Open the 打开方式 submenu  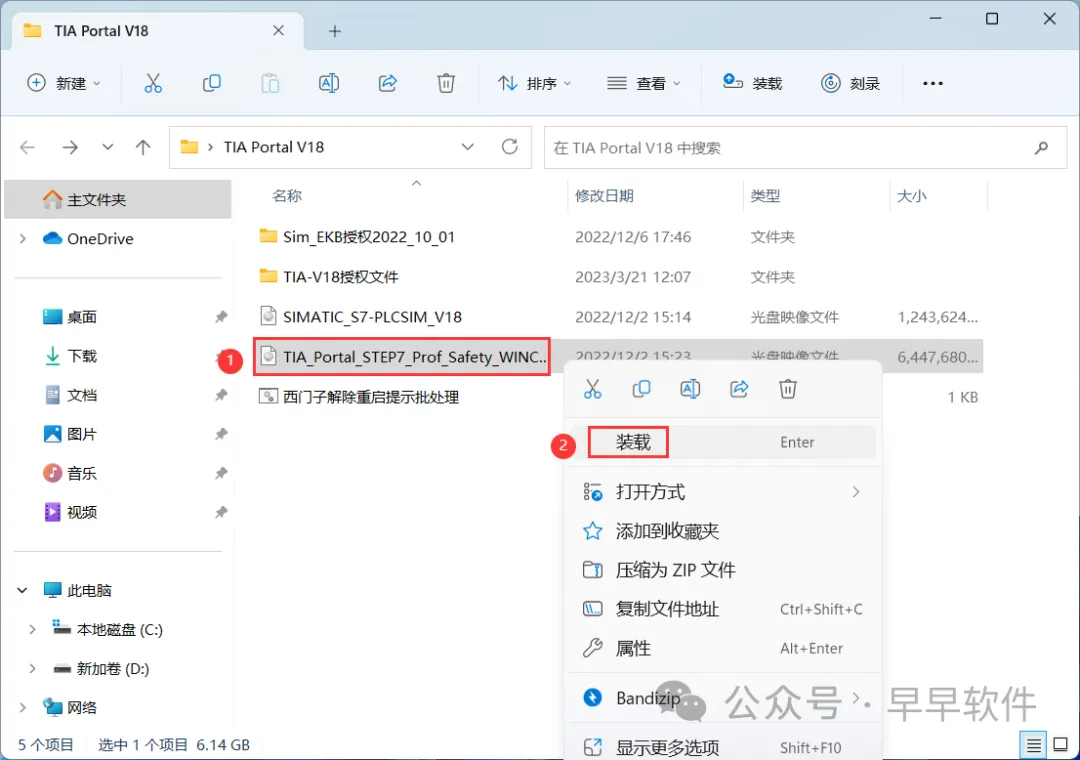723,492
